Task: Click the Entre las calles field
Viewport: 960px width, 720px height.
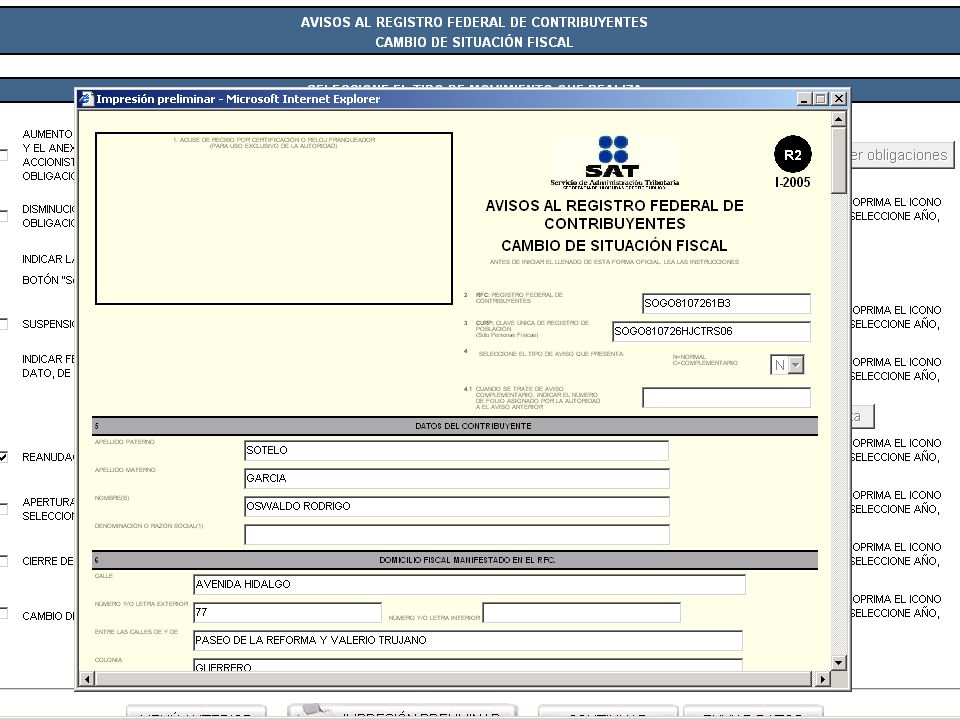Action: [468, 640]
